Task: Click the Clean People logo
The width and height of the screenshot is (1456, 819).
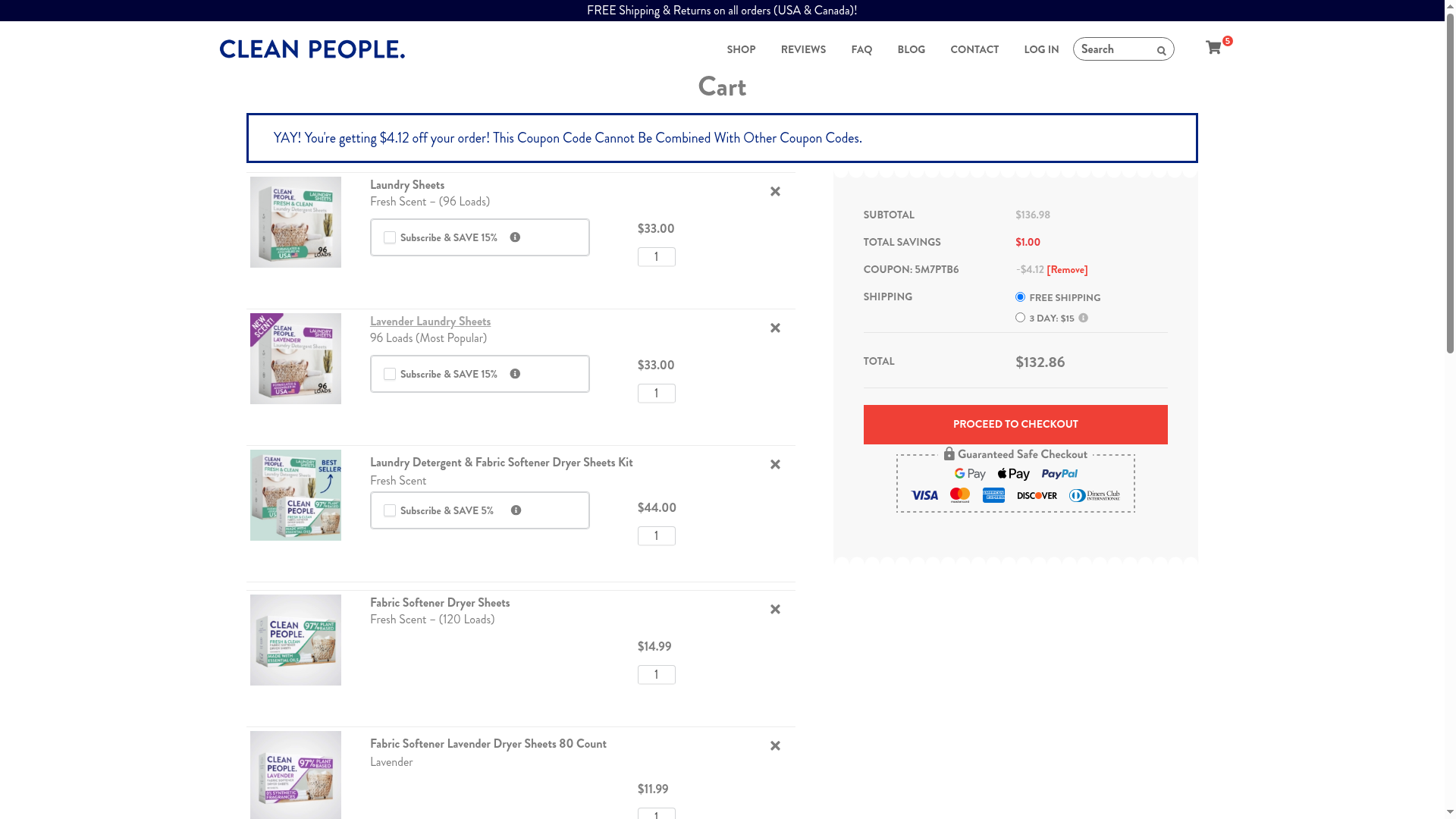Action: tap(312, 49)
